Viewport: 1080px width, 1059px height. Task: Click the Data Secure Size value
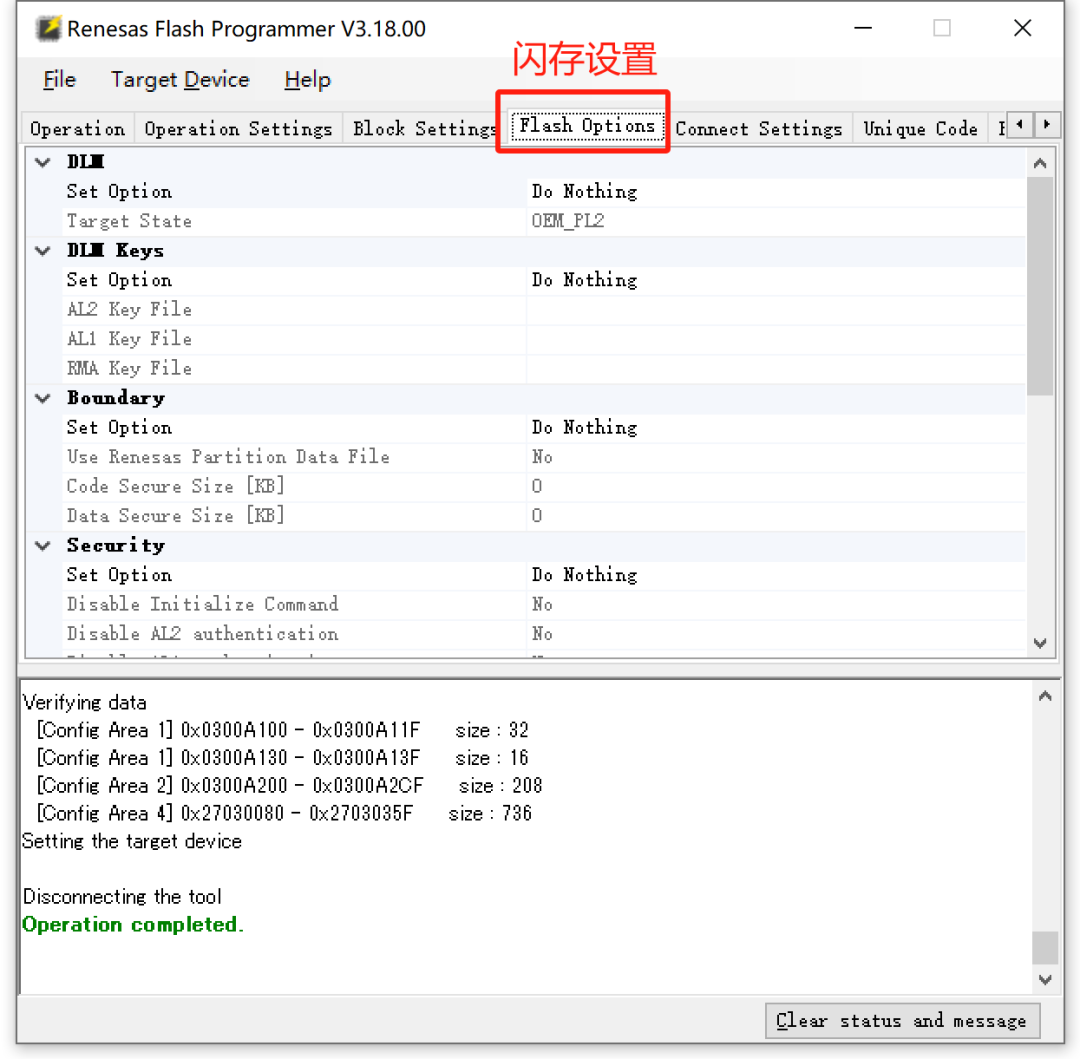(776, 516)
